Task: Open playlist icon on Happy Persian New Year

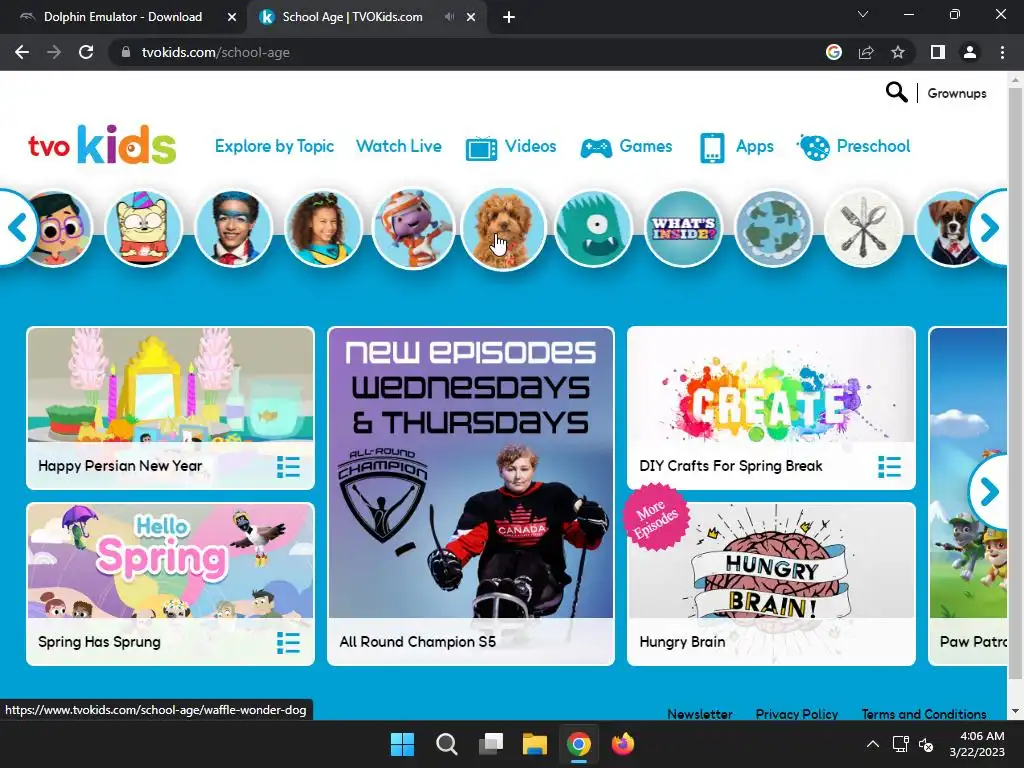Action: pos(288,467)
